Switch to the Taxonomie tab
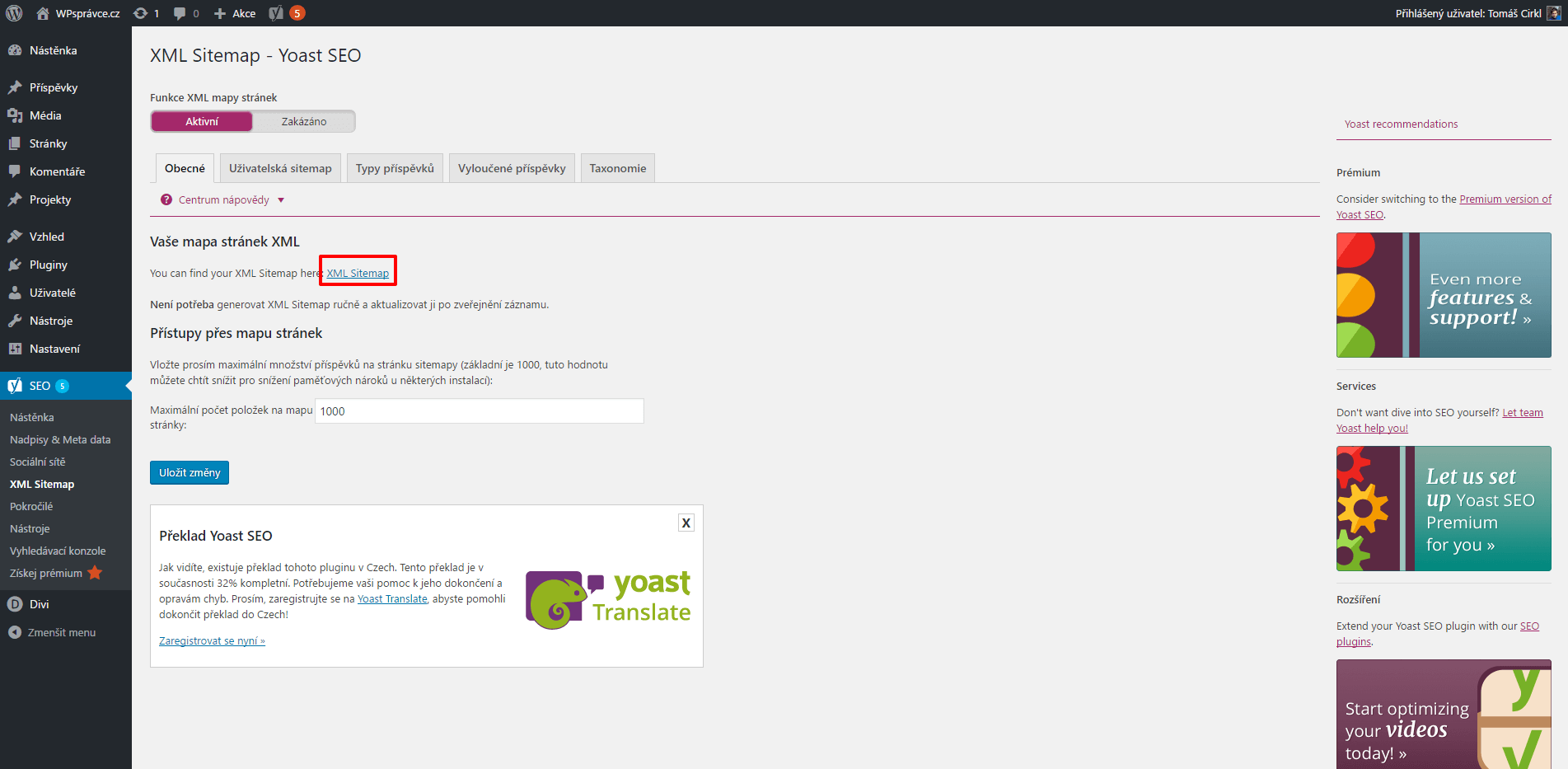The height and width of the screenshot is (769, 1568). coord(618,168)
